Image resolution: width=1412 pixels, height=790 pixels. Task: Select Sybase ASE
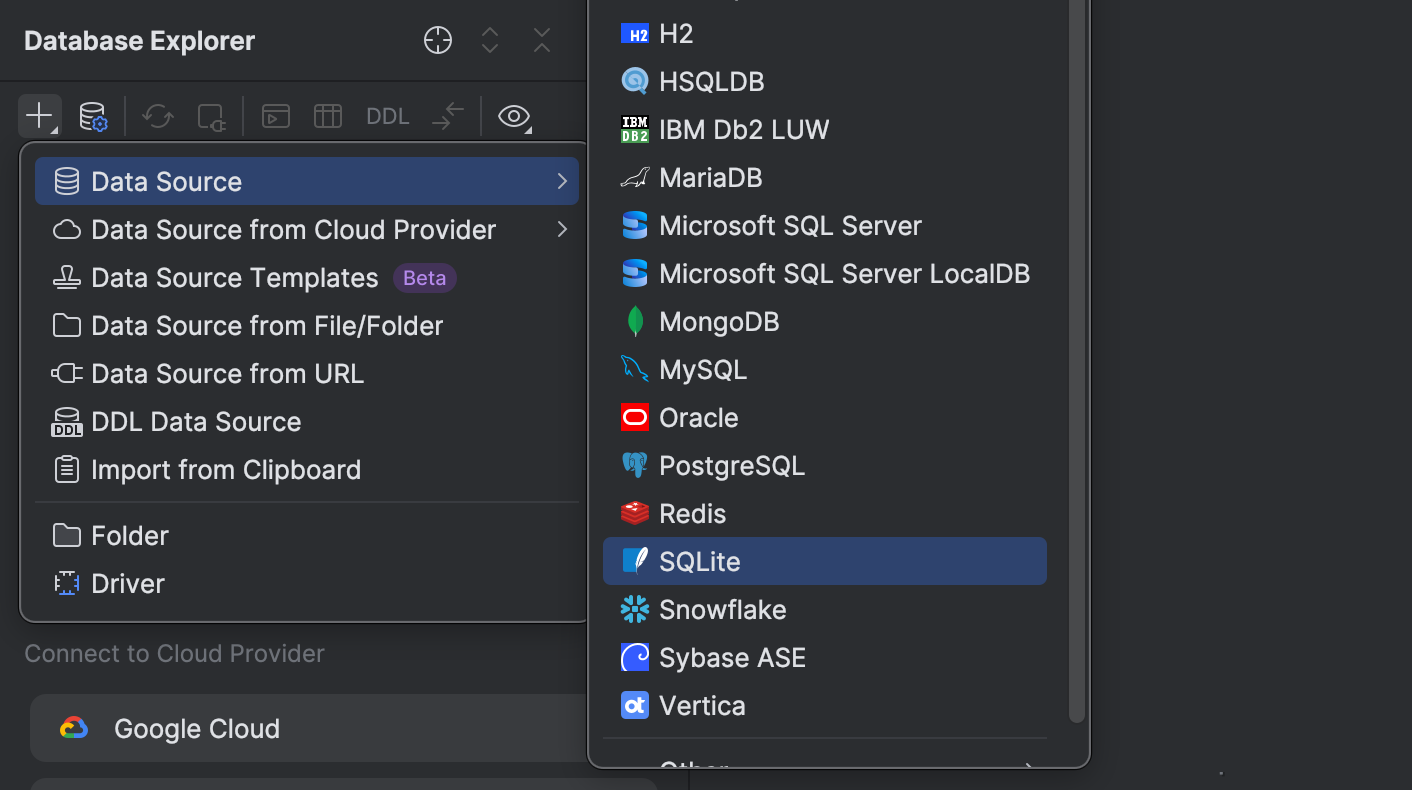click(x=825, y=657)
